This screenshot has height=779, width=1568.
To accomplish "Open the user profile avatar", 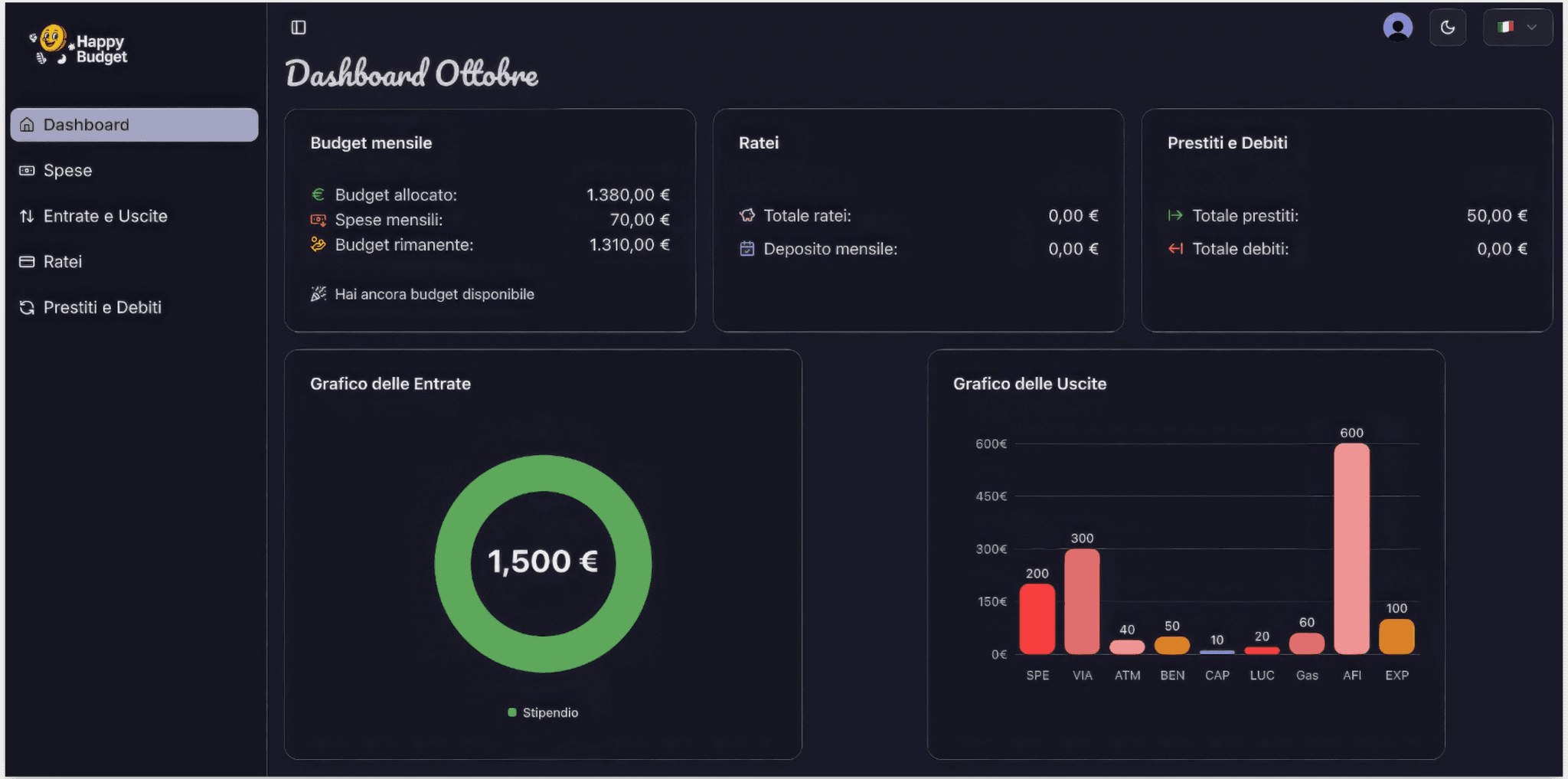I will click(1397, 28).
